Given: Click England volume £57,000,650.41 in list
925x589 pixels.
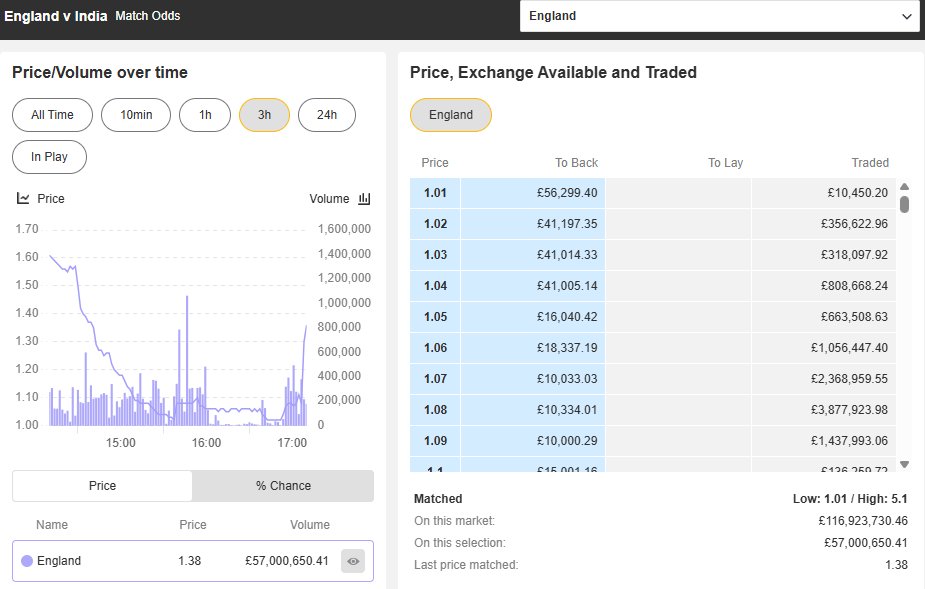Looking at the screenshot, I should pyautogui.click(x=287, y=561).
